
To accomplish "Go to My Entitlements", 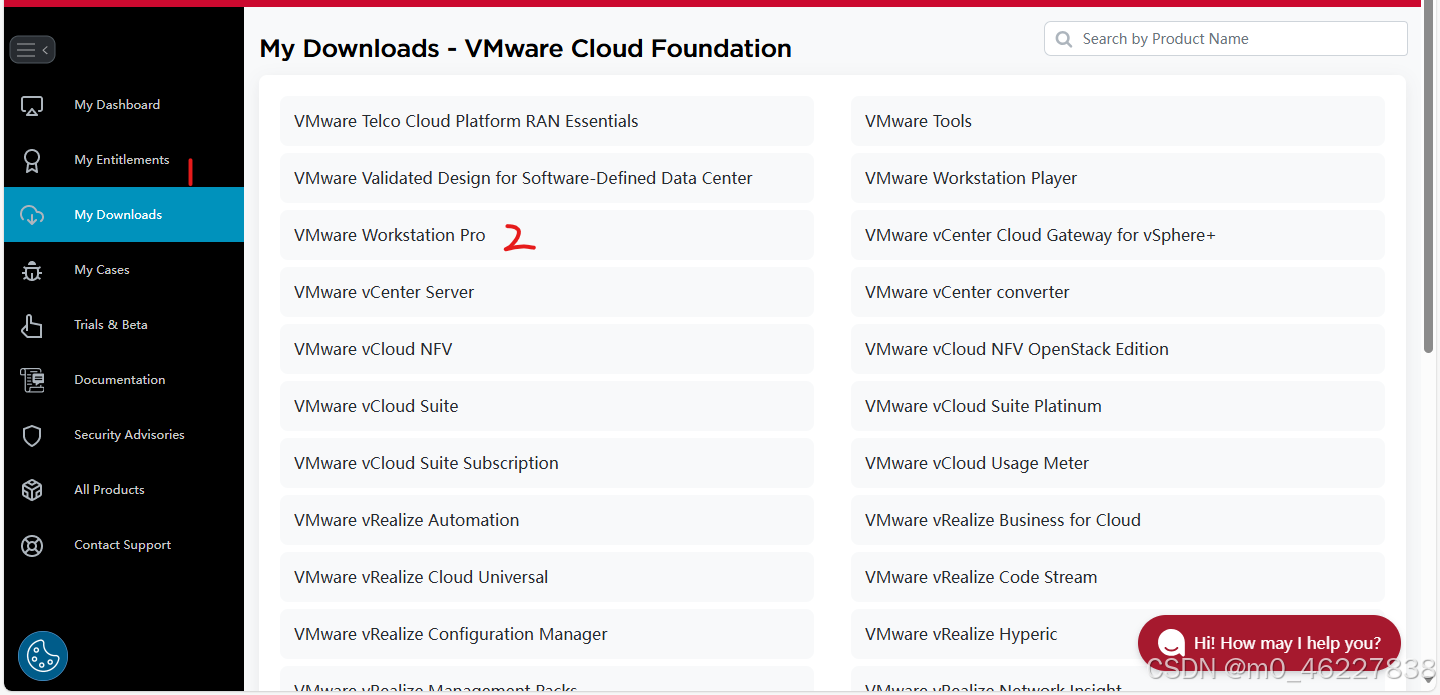I will pyautogui.click(x=124, y=160).
